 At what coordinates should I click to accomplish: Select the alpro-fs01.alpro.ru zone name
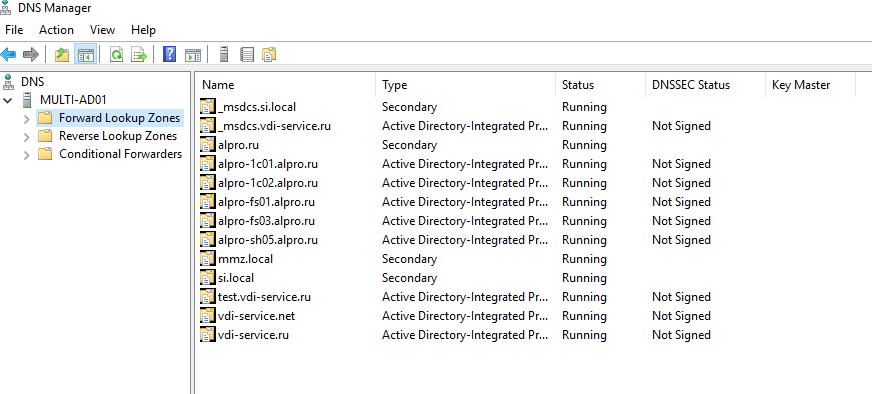pos(266,202)
